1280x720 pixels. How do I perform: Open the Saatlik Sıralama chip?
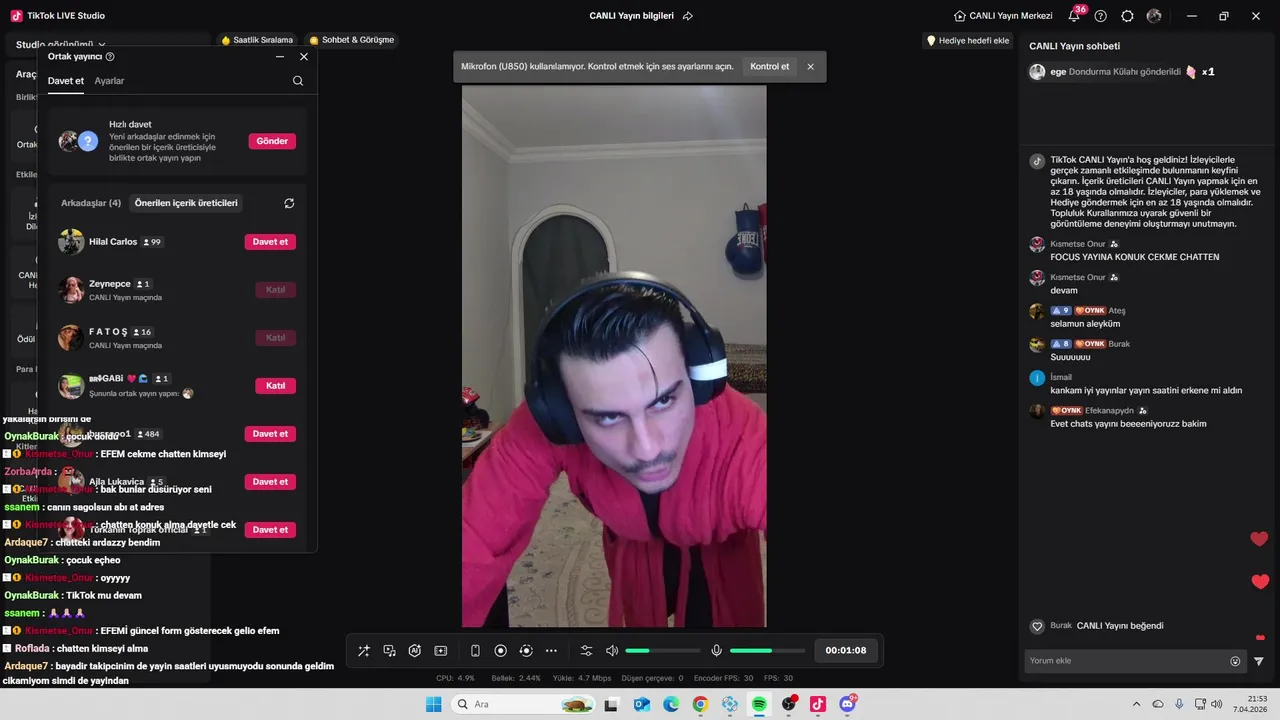258,40
